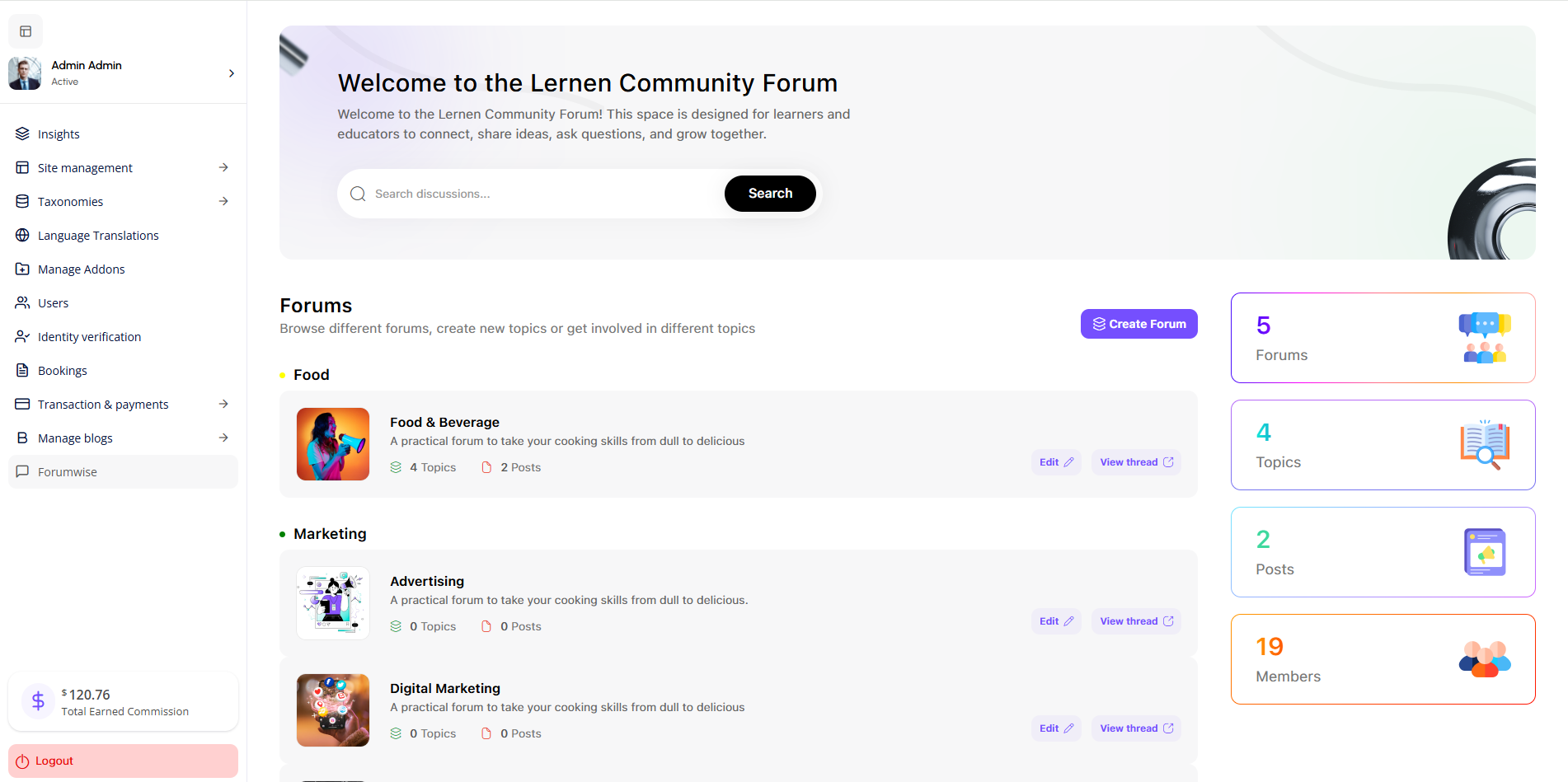
Task: Select the Forumwise sidebar entry
Action: (x=68, y=471)
